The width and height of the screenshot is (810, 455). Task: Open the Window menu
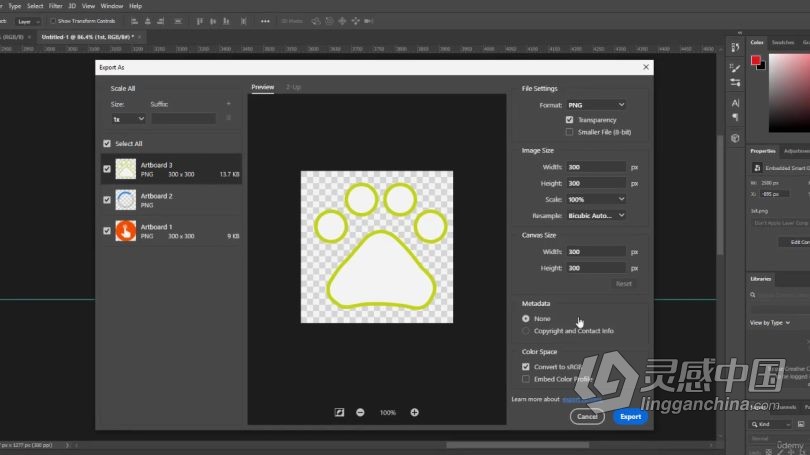tap(112, 6)
